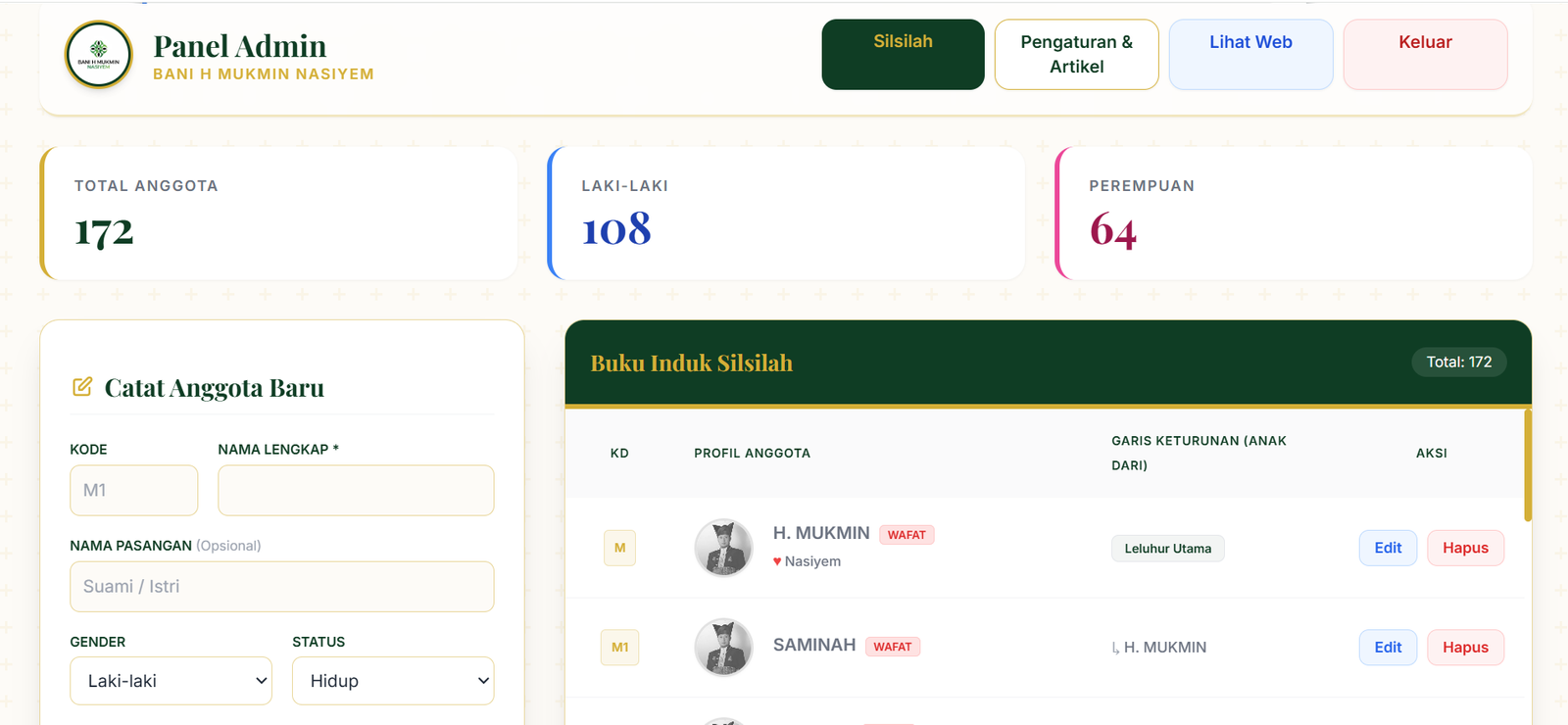Screen dimensions: 1568x725
Task: Click the M code badge
Action: (619, 548)
